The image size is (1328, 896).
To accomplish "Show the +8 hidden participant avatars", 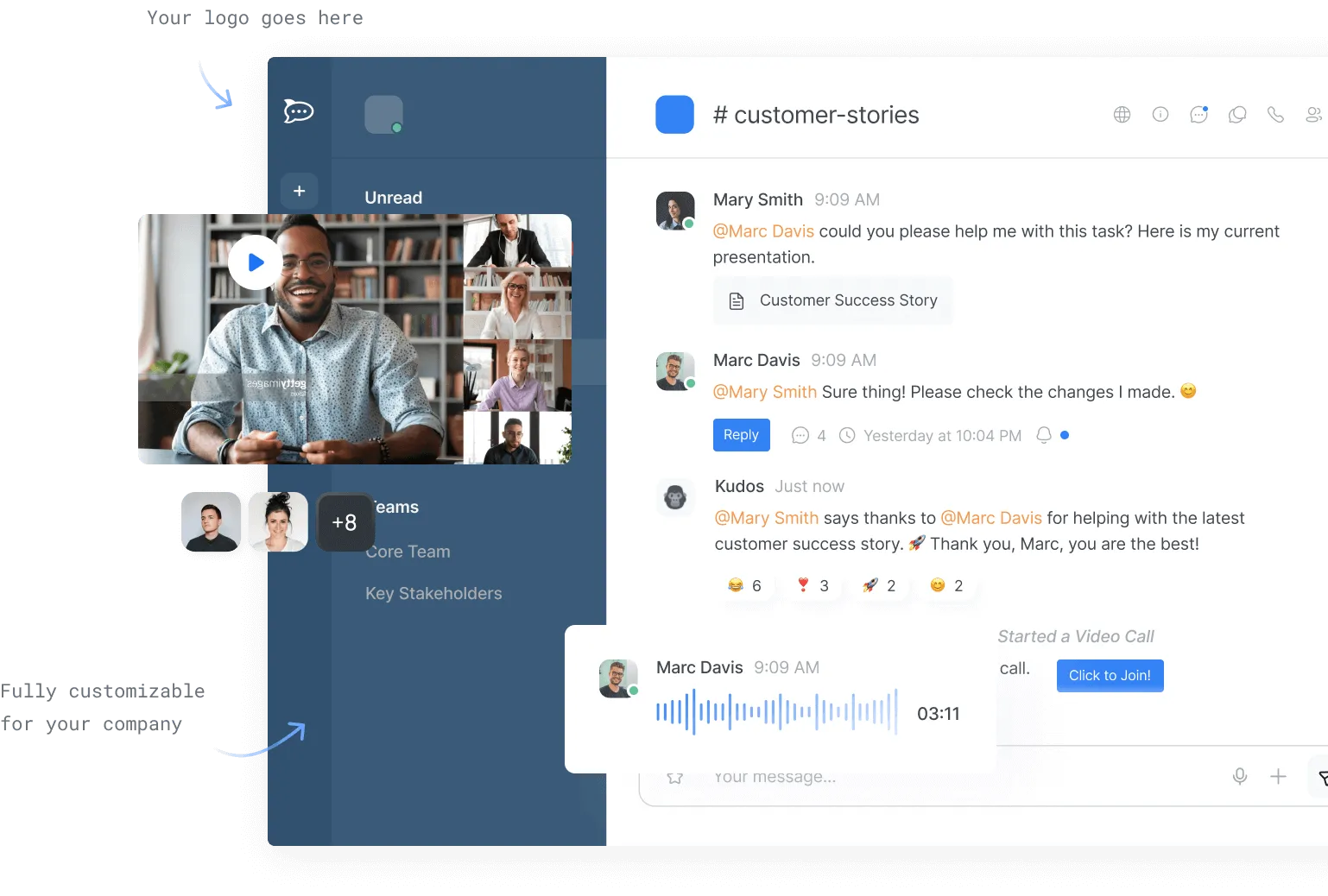I will click(345, 522).
